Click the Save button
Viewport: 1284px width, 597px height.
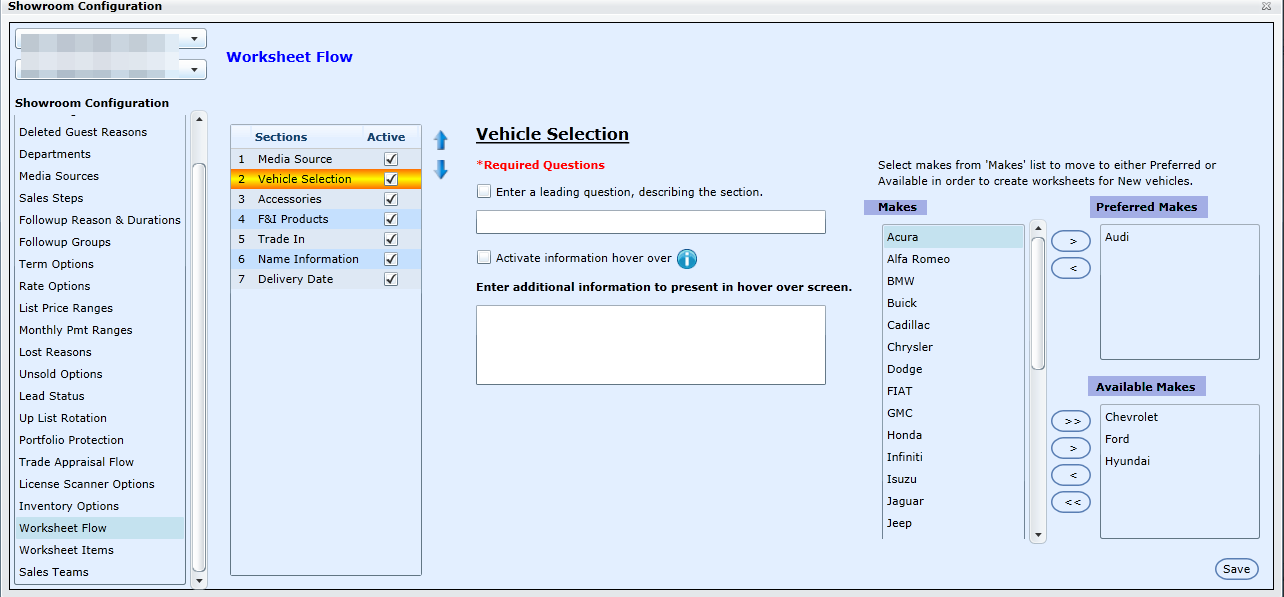point(1236,569)
